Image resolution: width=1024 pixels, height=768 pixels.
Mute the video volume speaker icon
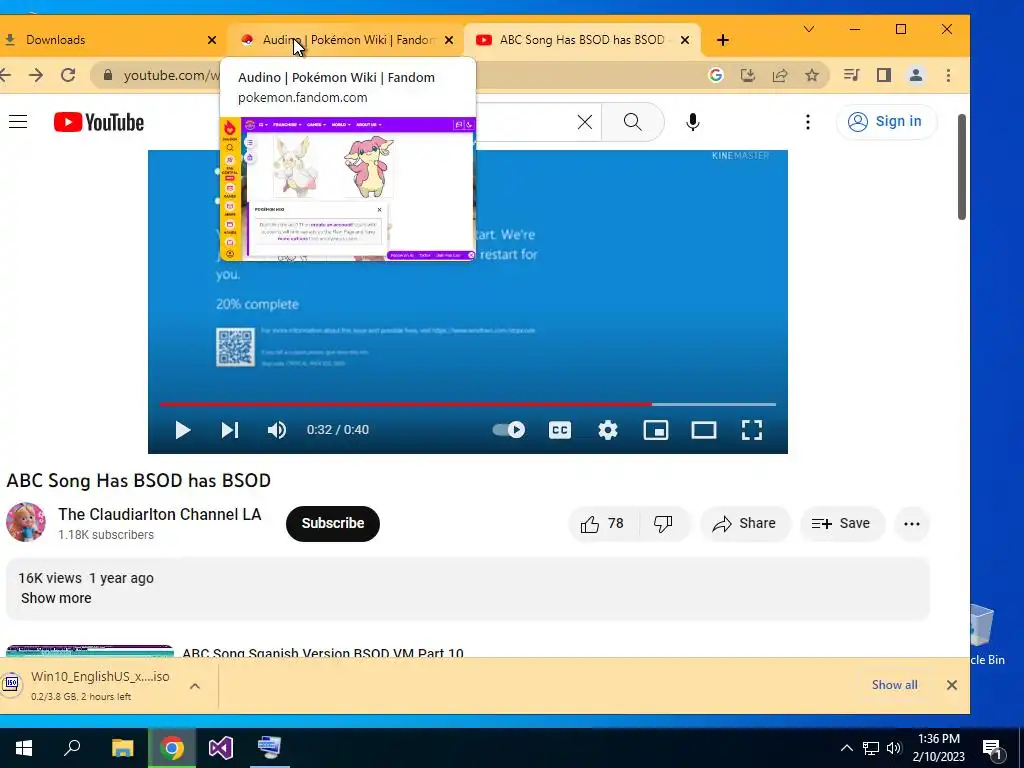pos(277,430)
